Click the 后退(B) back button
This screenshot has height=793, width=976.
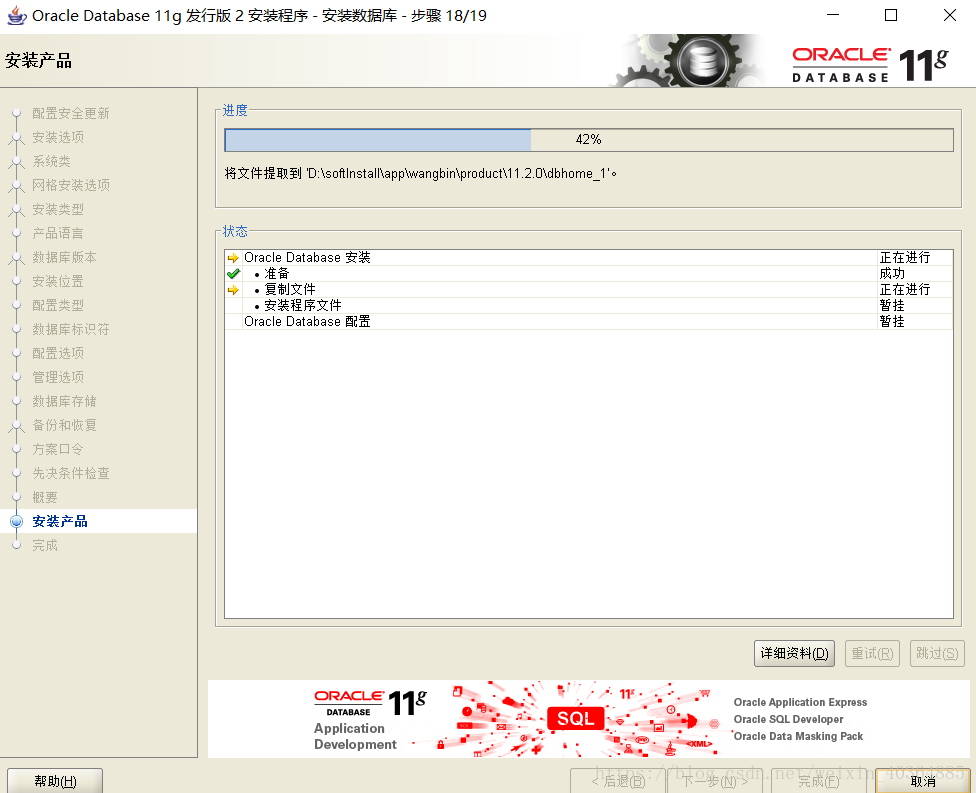[617, 781]
